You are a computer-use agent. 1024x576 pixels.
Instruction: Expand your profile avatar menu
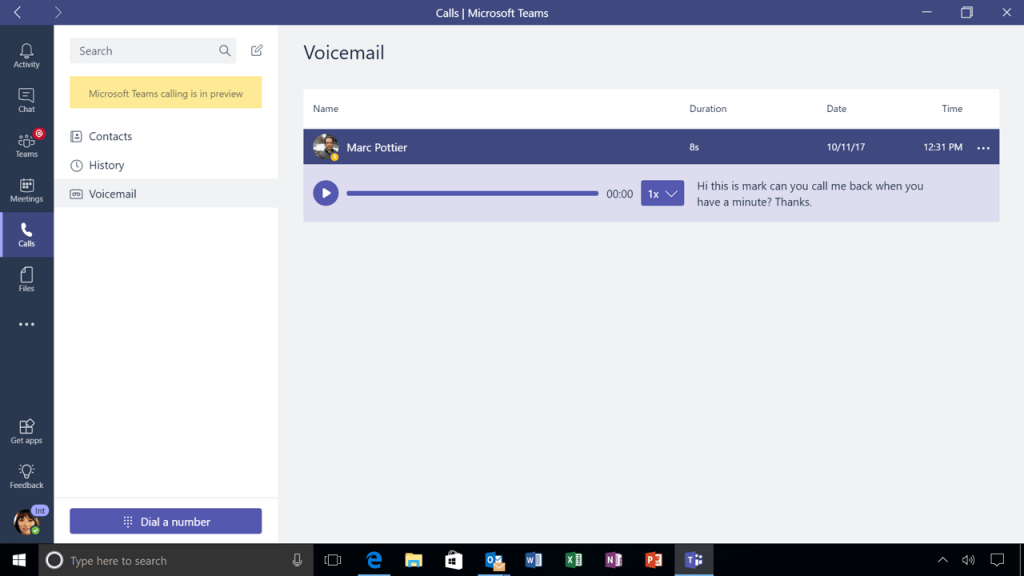(x=26, y=520)
